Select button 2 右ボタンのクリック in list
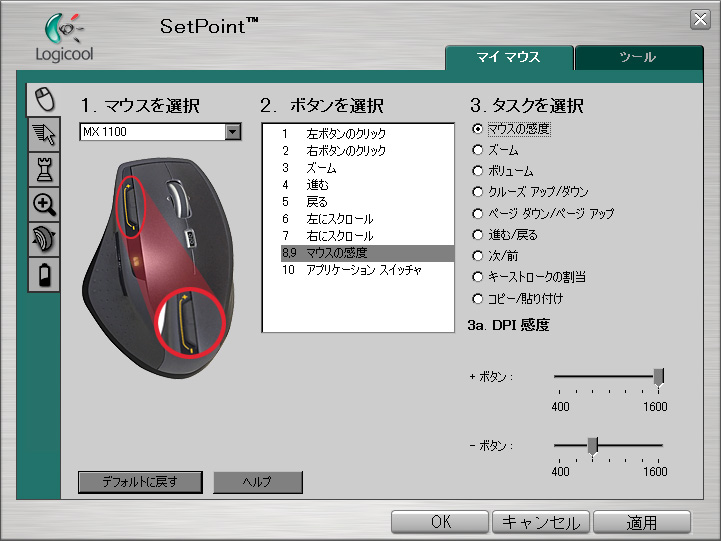Image resolution: width=721 pixels, height=541 pixels. point(367,151)
